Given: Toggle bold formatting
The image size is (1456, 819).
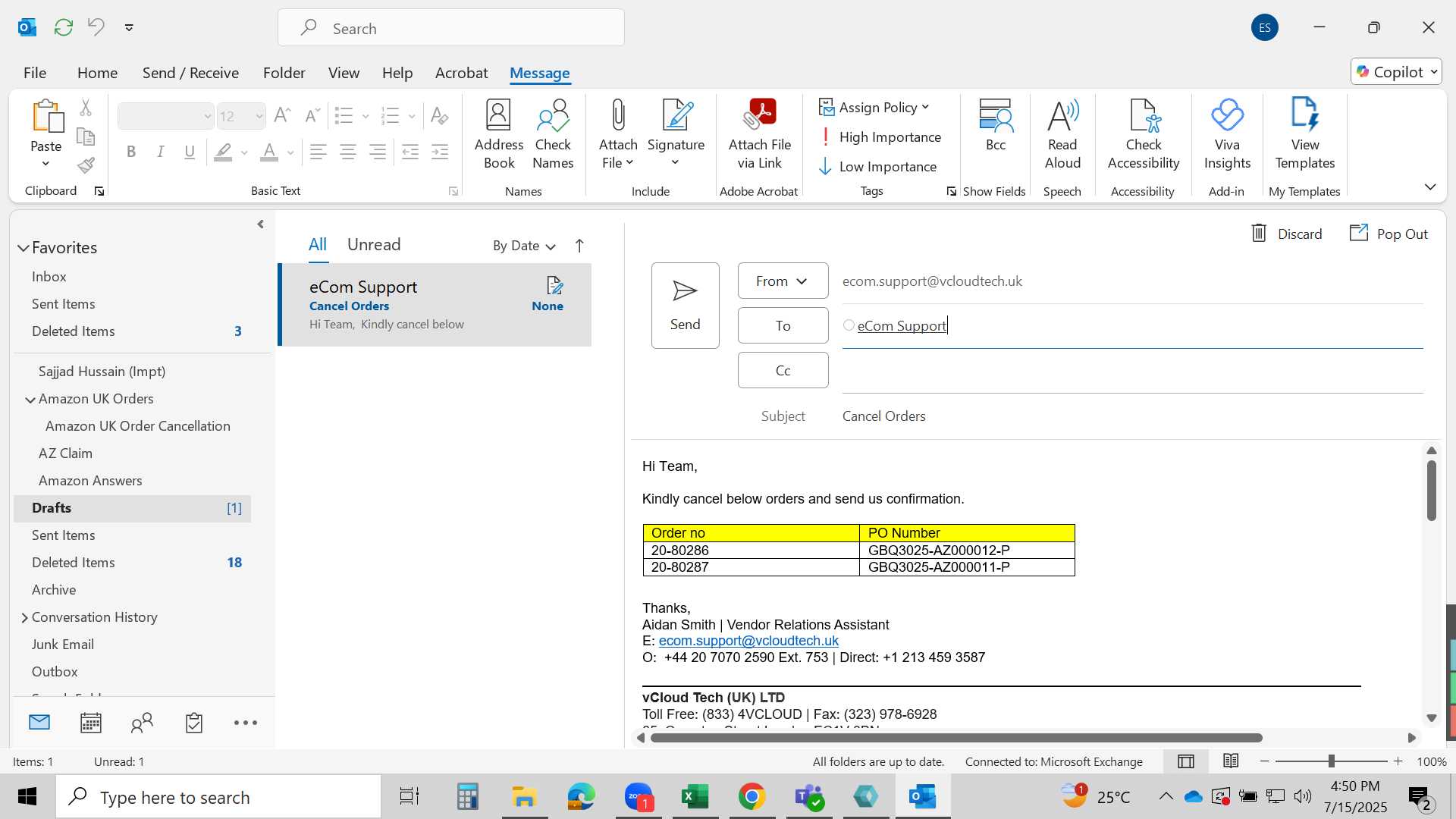Looking at the screenshot, I should (131, 152).
